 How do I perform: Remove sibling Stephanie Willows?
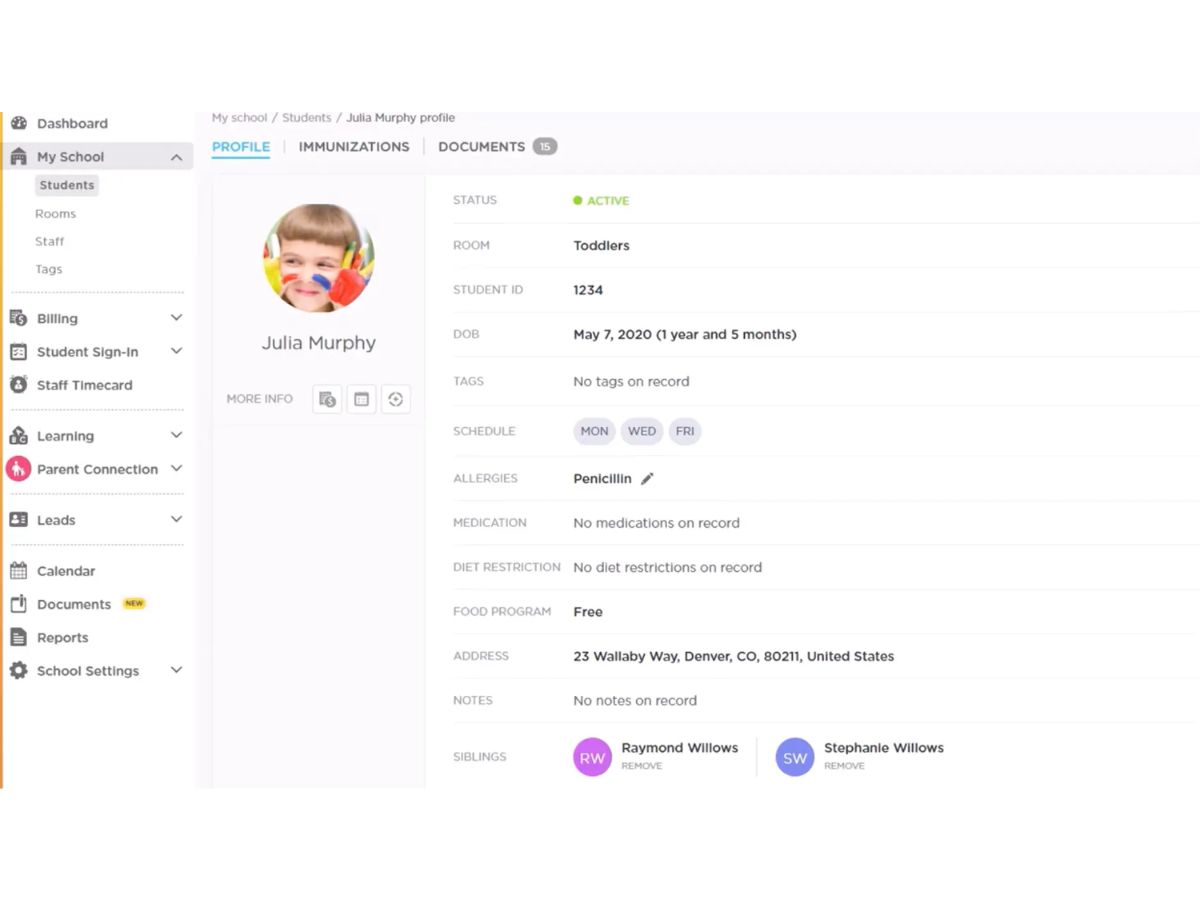844,766
